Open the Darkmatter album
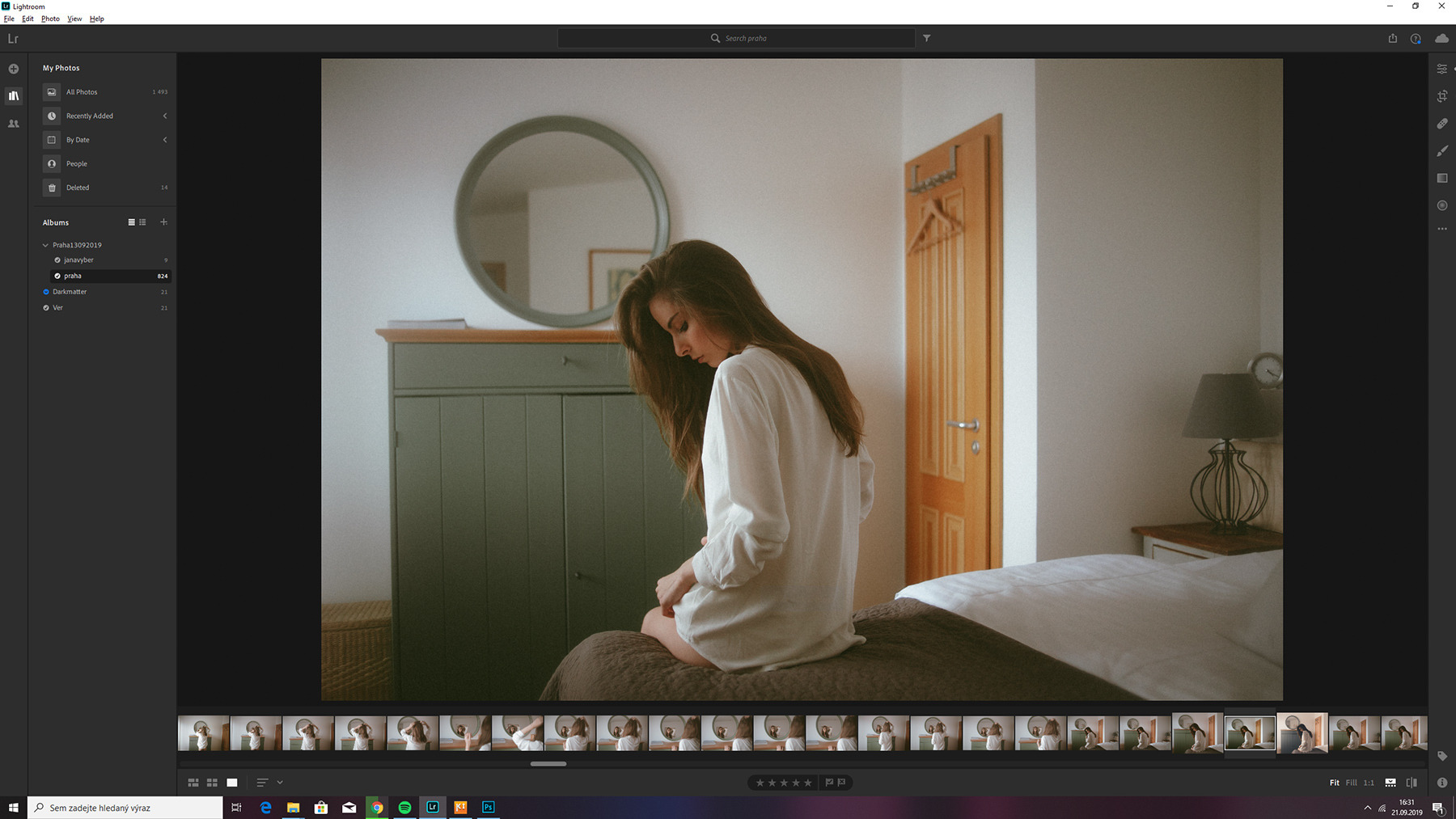This screenshot has height=819, width=1456. (70, 292)
